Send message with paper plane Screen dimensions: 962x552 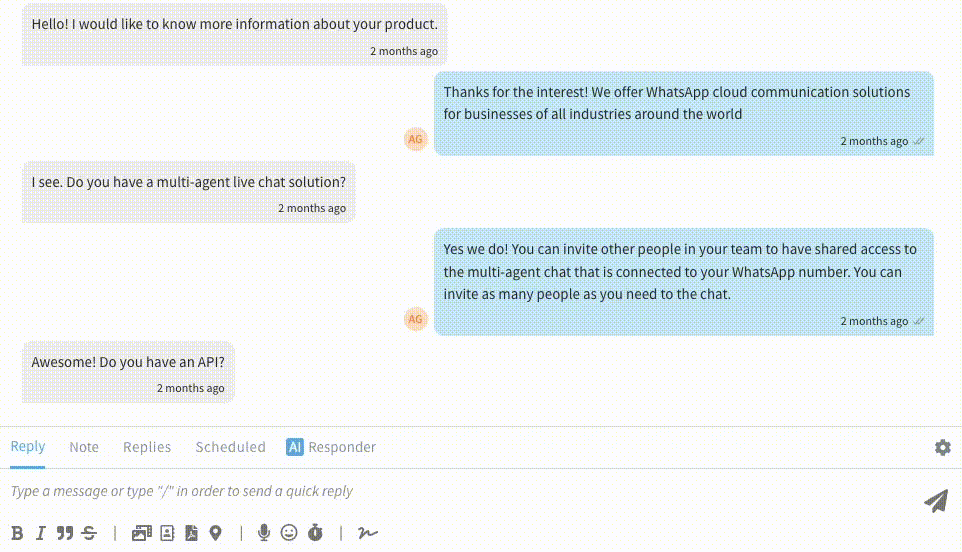(x=935, y=500)
